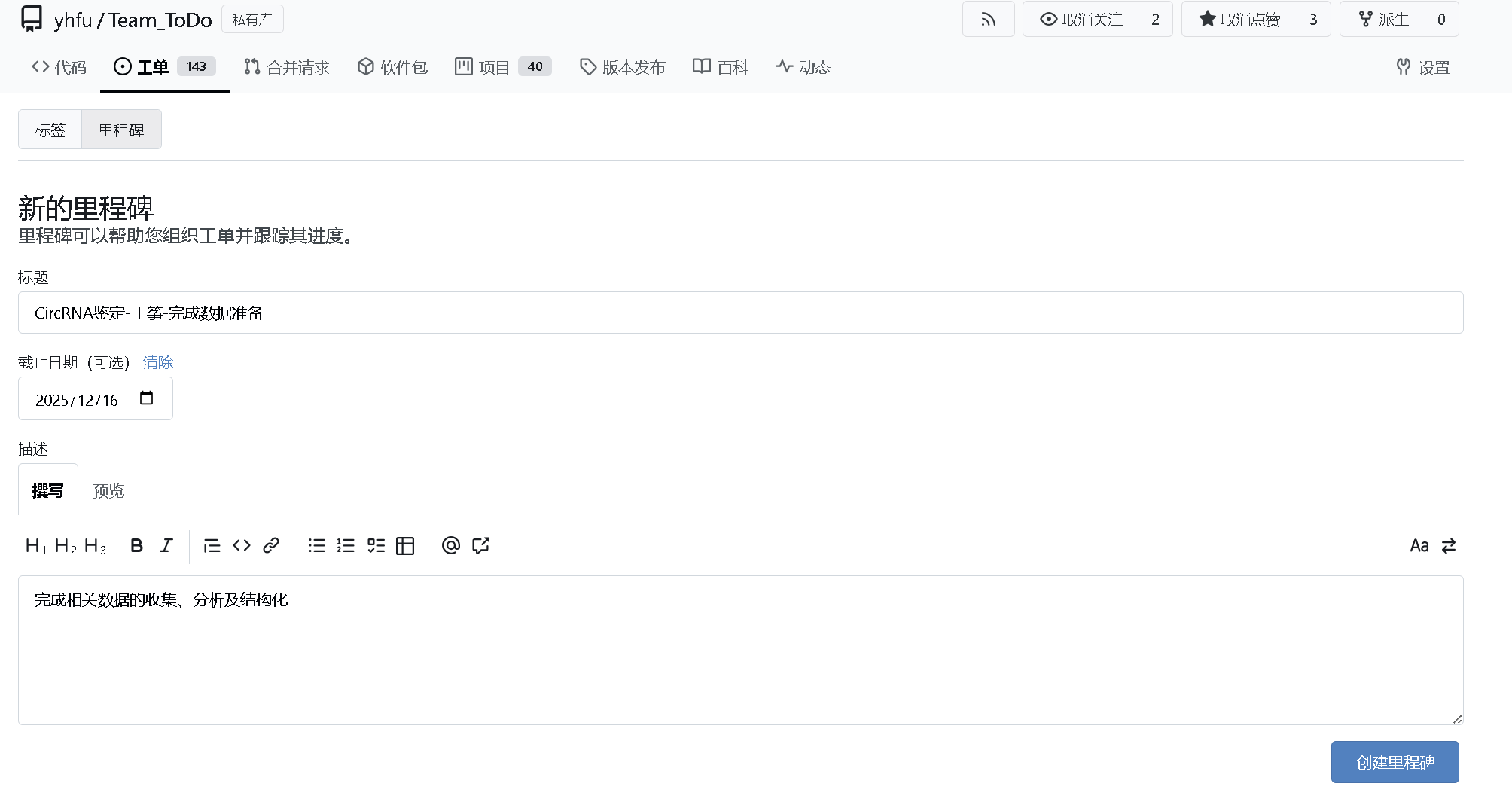Click the milestone 标题 input field

(740, 313)
